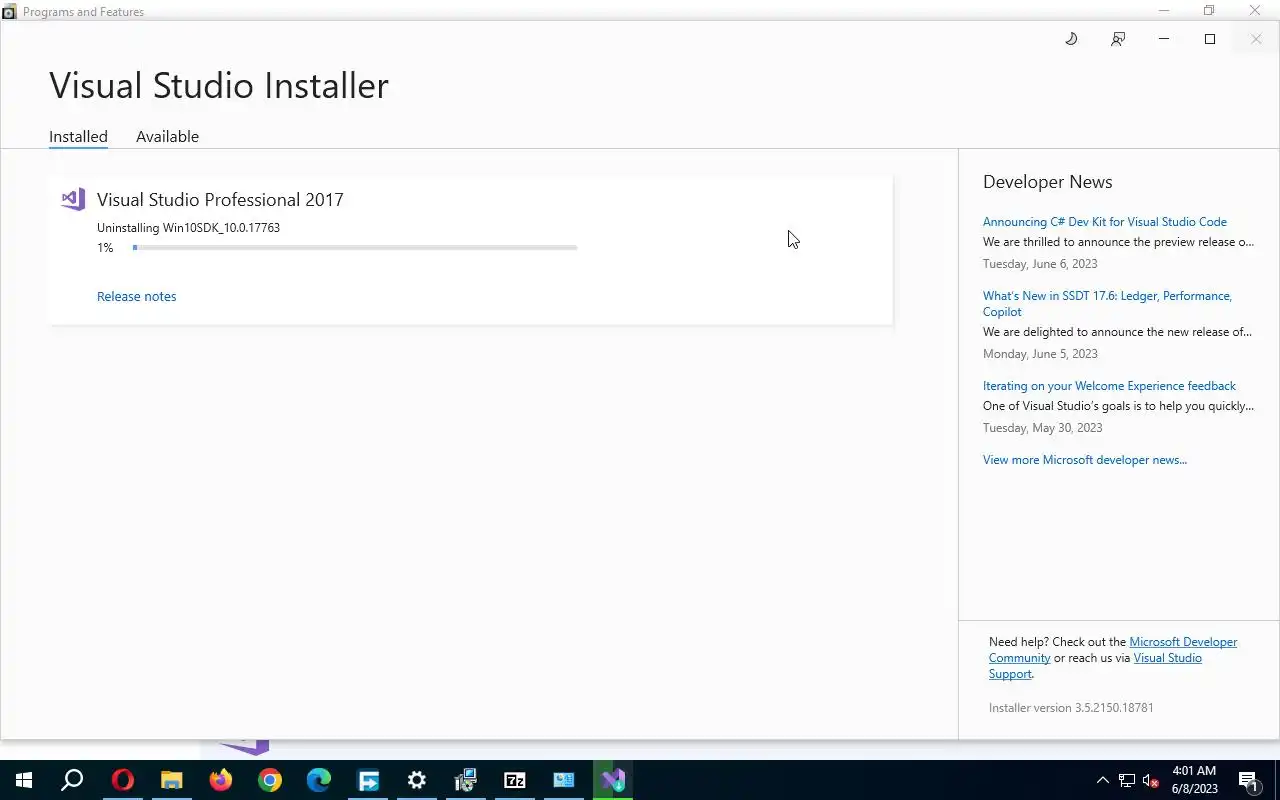Toggle the dark theme moon icon

(x=1071, y=39)
